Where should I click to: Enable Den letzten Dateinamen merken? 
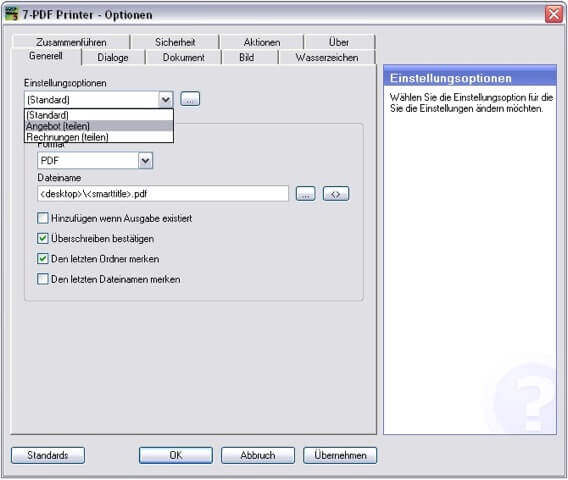point(43,279)
